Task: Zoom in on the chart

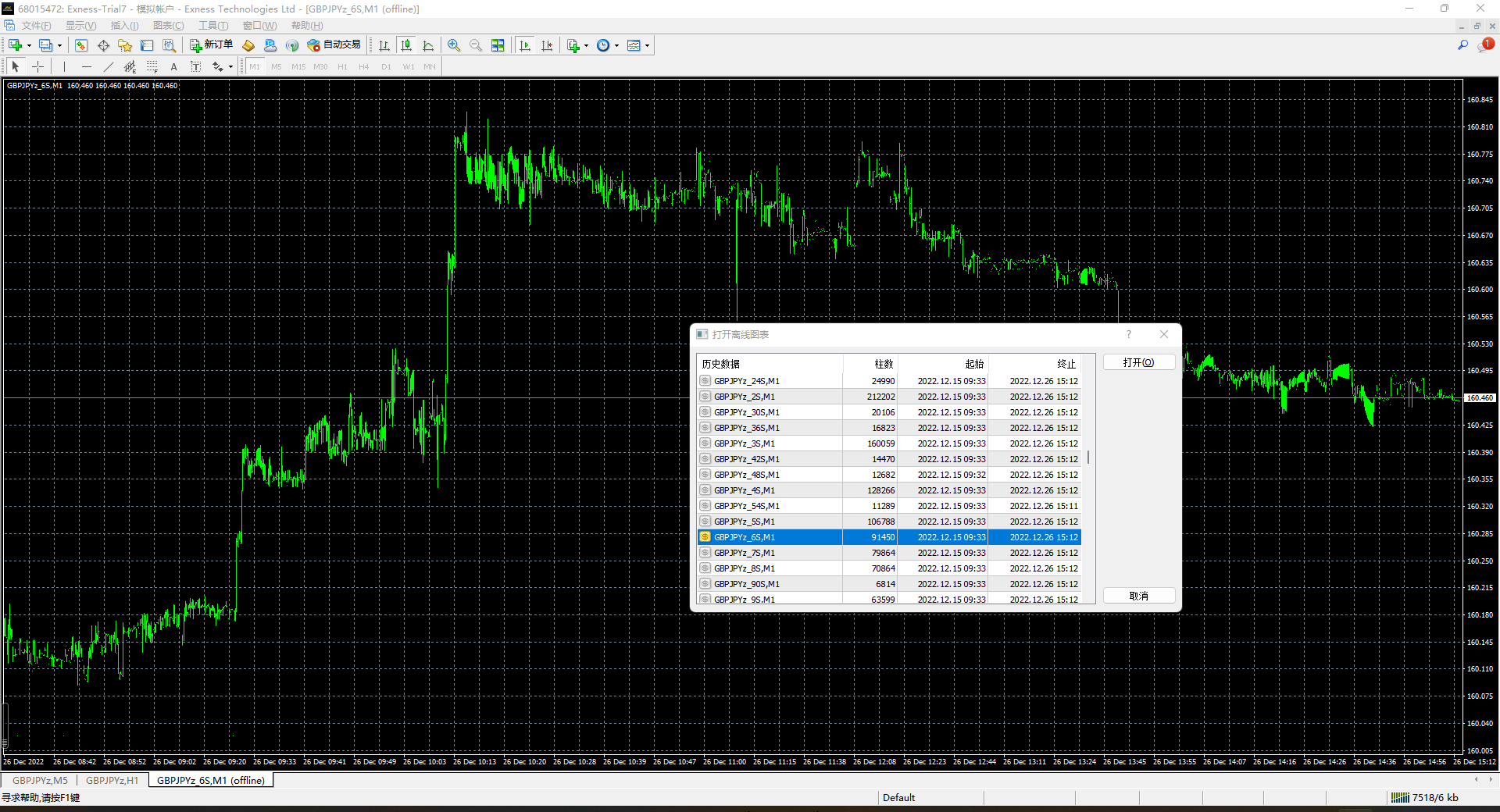Action: [454, 45]
